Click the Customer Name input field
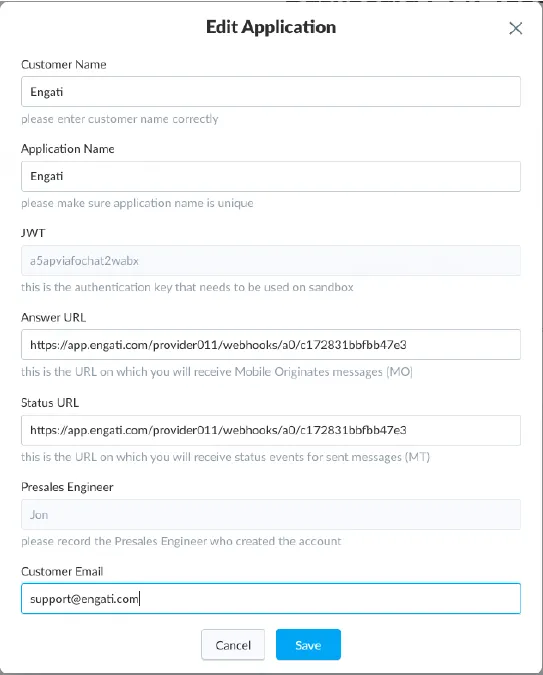This screenshot has height=675, width=543. coord(271,92)
